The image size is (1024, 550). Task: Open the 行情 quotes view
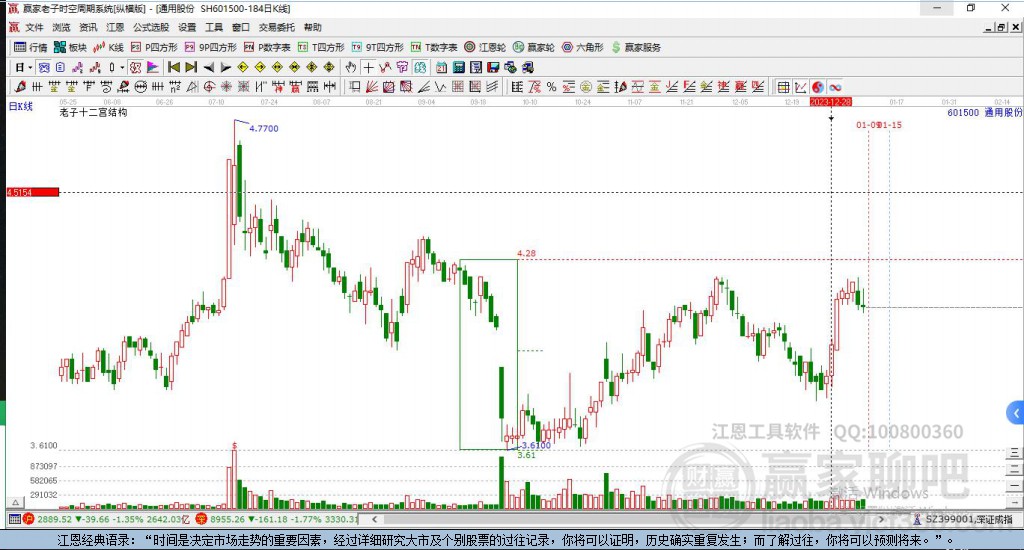pos(31,47)
